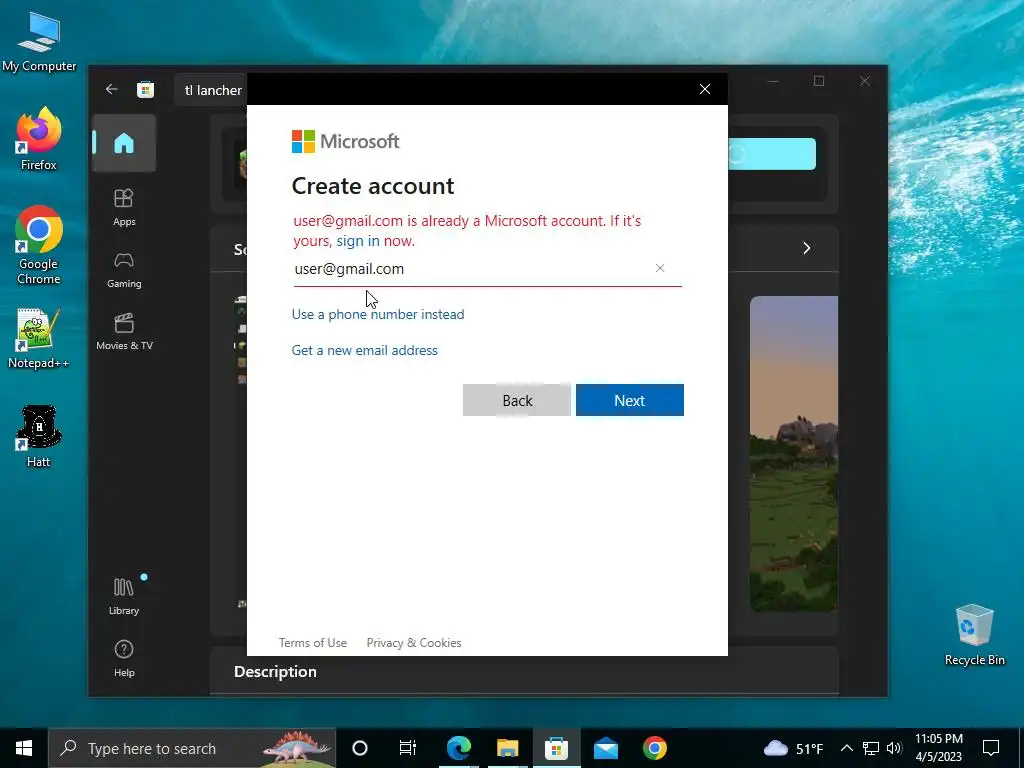Screen dimensions: 1024x768
Task: Open the Windows Start menu
Action: [x=24, y=748]
